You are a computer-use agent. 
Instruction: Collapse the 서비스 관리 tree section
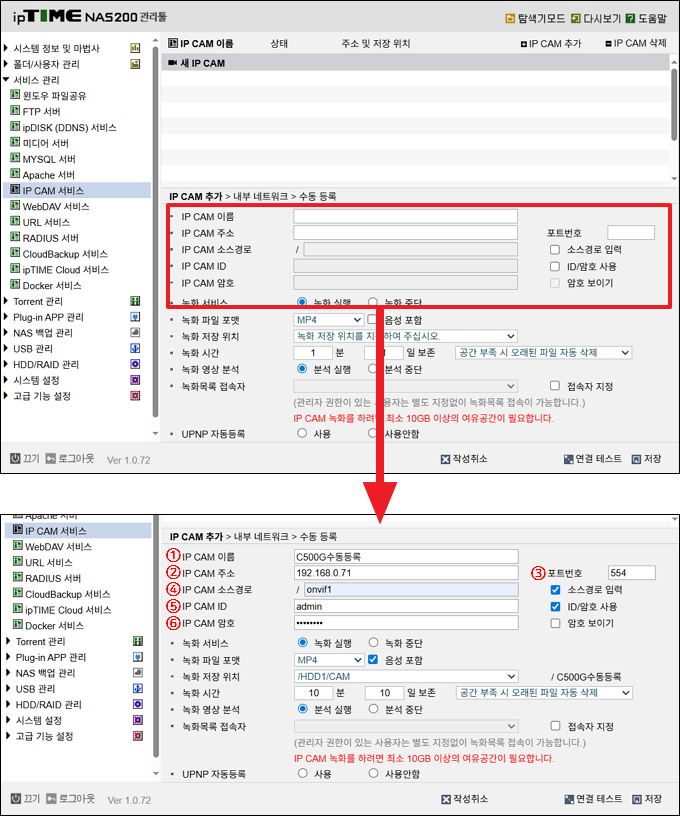pyautogui.click(x=6, y=80)
